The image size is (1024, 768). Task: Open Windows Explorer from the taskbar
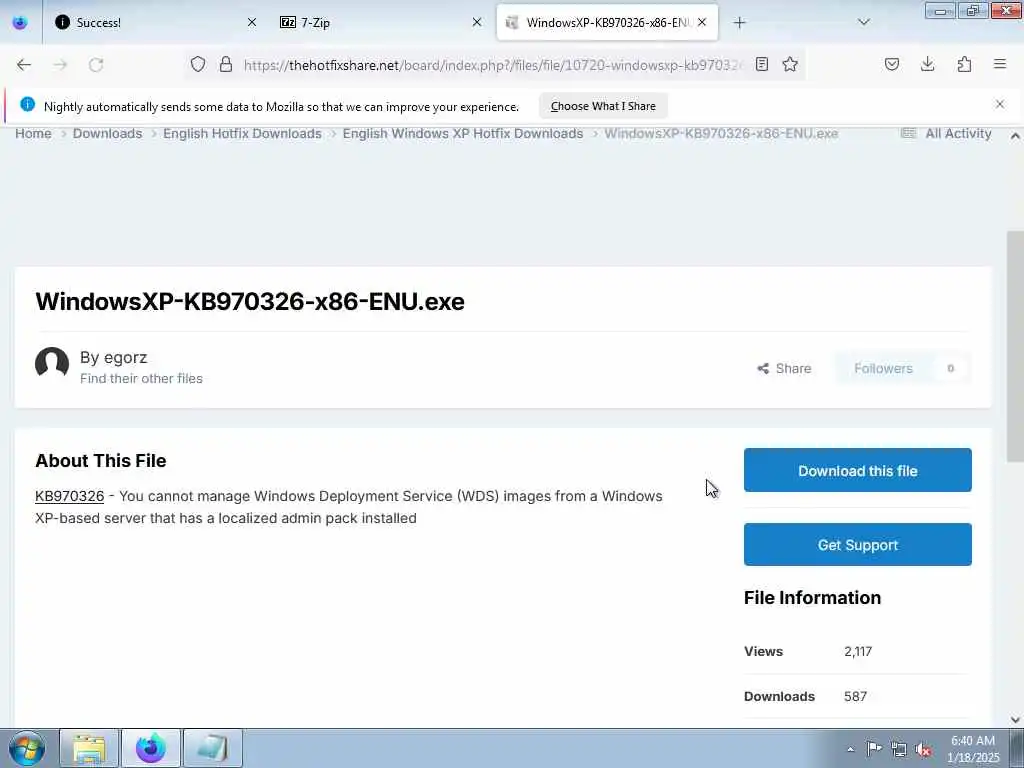89,748
